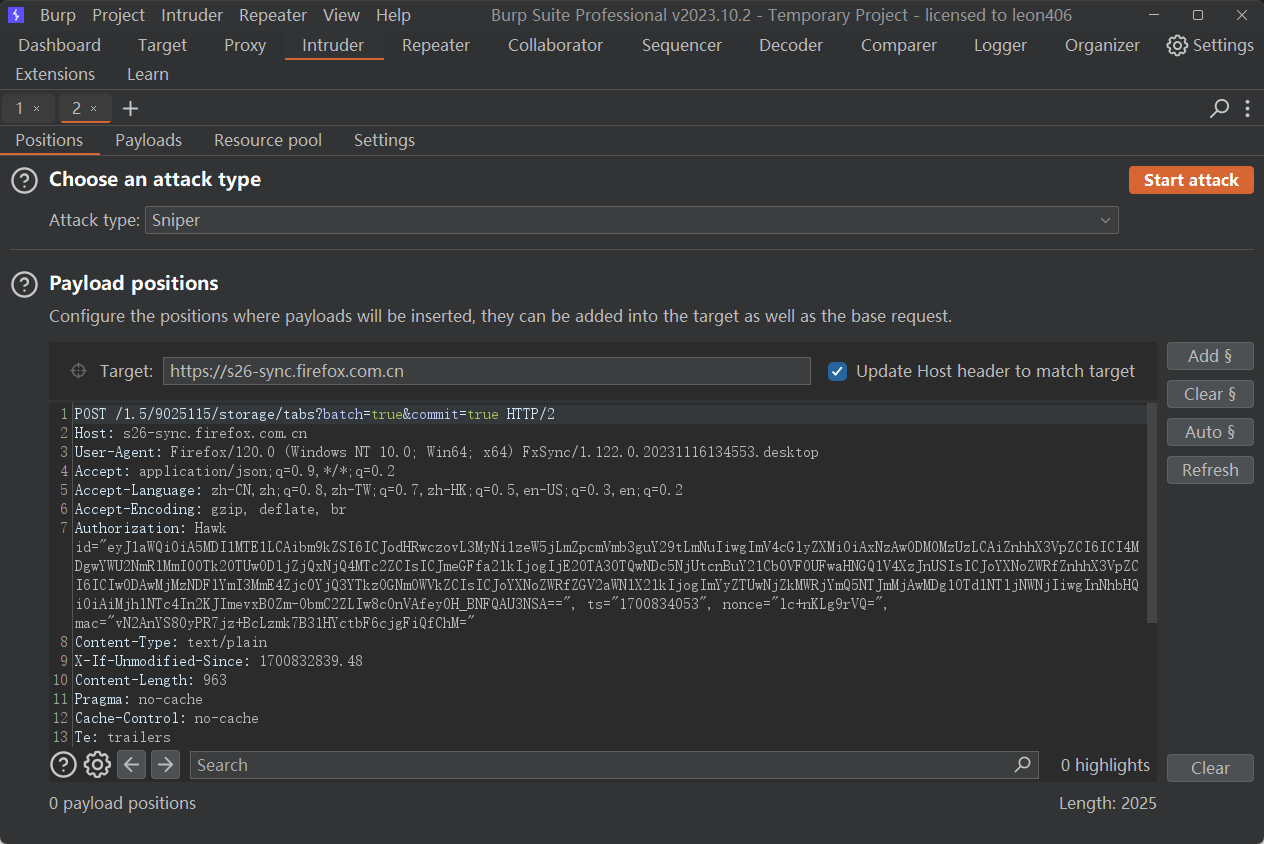Viewport: 1264px width, 844px height.
Task: Click the User-Agent header line
Action: click(x=446, y=452)
